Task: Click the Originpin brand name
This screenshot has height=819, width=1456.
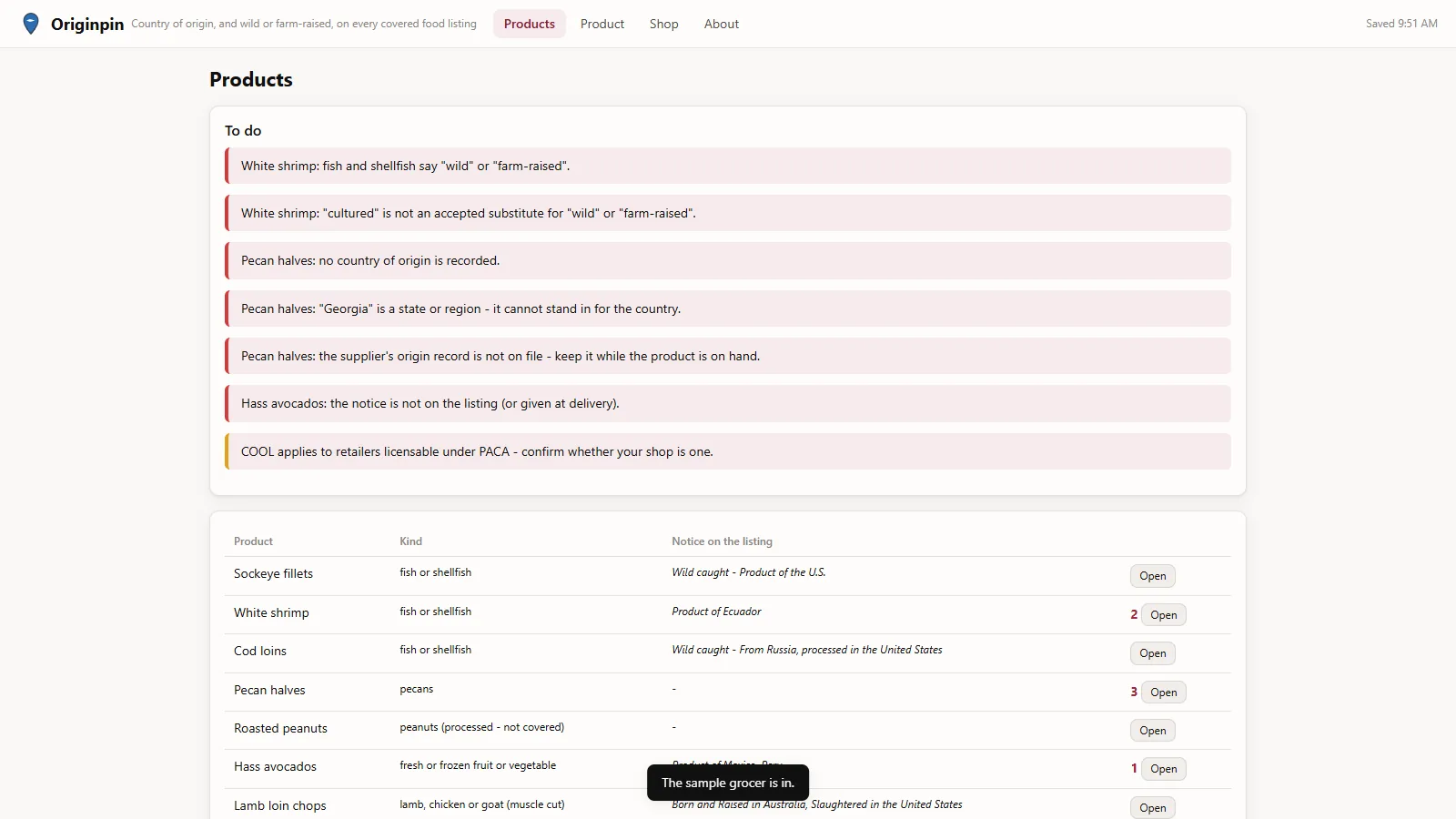Action: pos(87,25)
